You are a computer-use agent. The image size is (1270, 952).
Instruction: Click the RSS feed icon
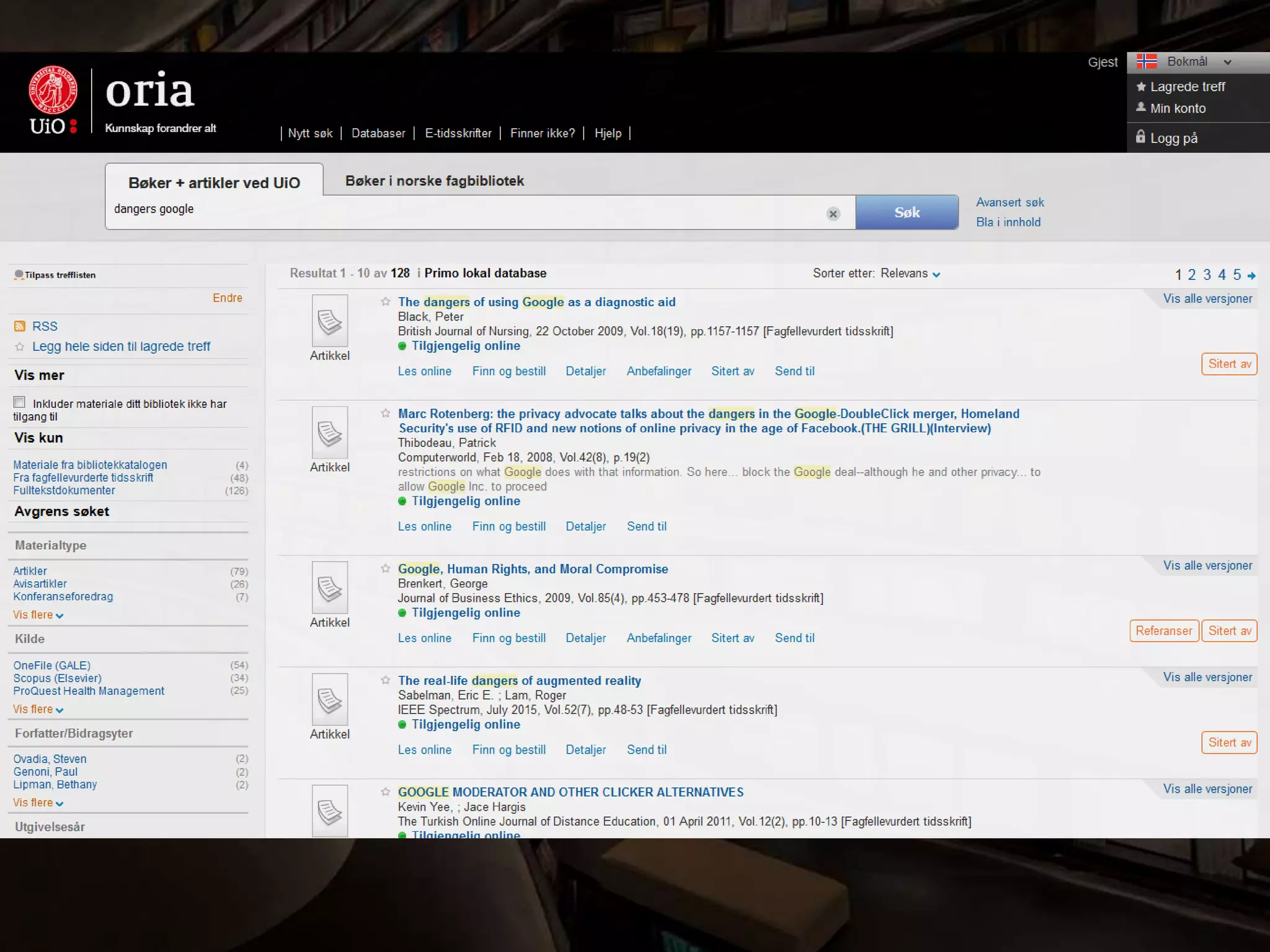(19, 327)
